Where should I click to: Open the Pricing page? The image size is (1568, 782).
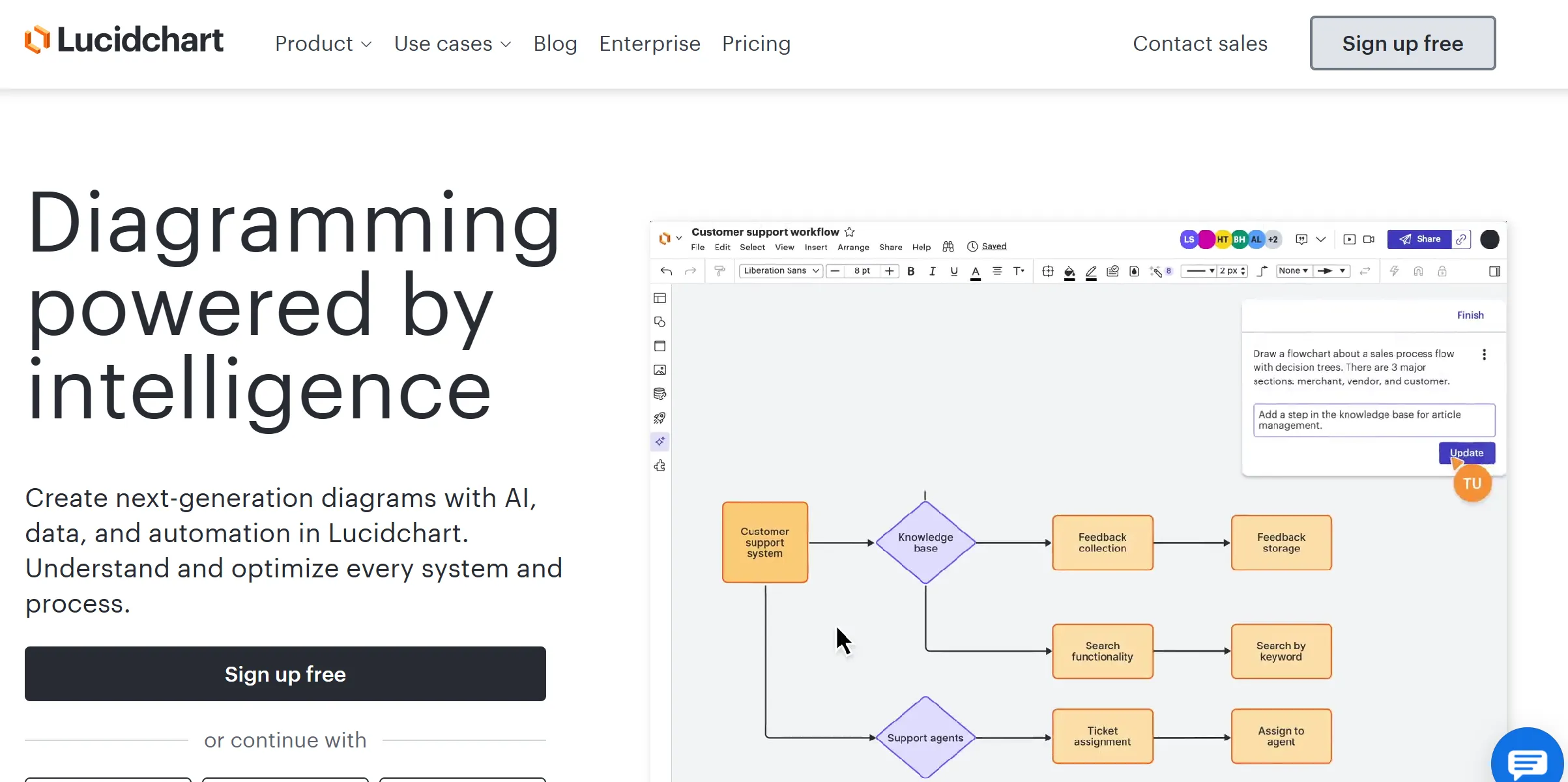point(756,44)
